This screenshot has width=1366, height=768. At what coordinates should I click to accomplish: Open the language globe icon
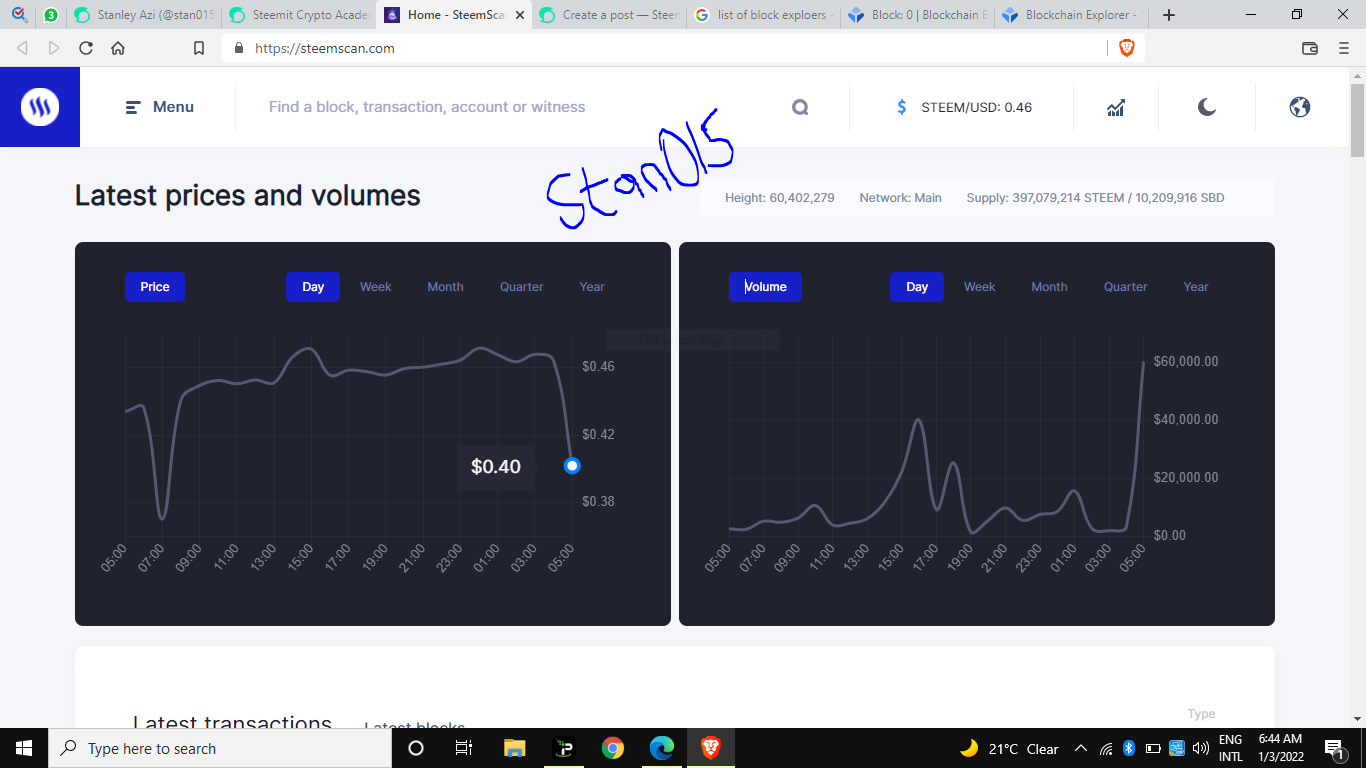click(x=1300, y=107)
